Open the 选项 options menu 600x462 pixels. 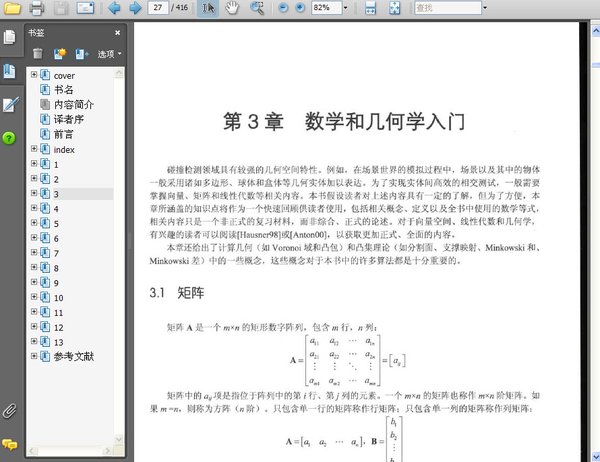coord(109,54)
